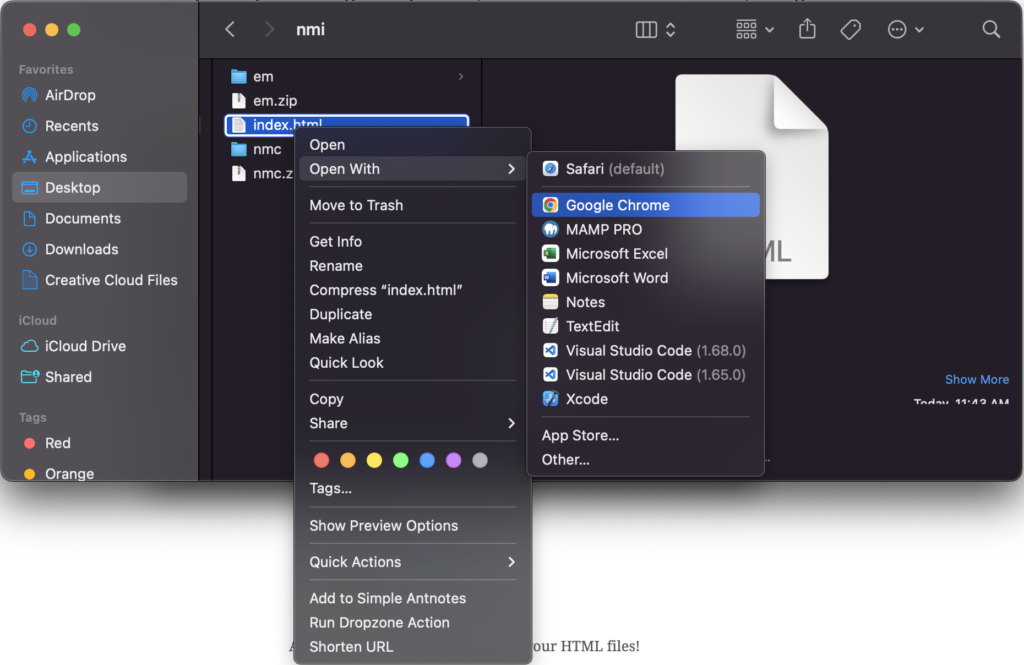The image size is (1024, 665).
Task: Click the Show More link in preview
Action: pos(976,379)
